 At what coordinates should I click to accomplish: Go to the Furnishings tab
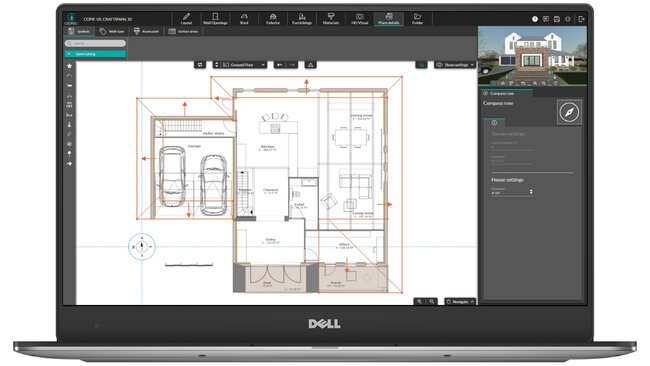(x=302, y=19)
